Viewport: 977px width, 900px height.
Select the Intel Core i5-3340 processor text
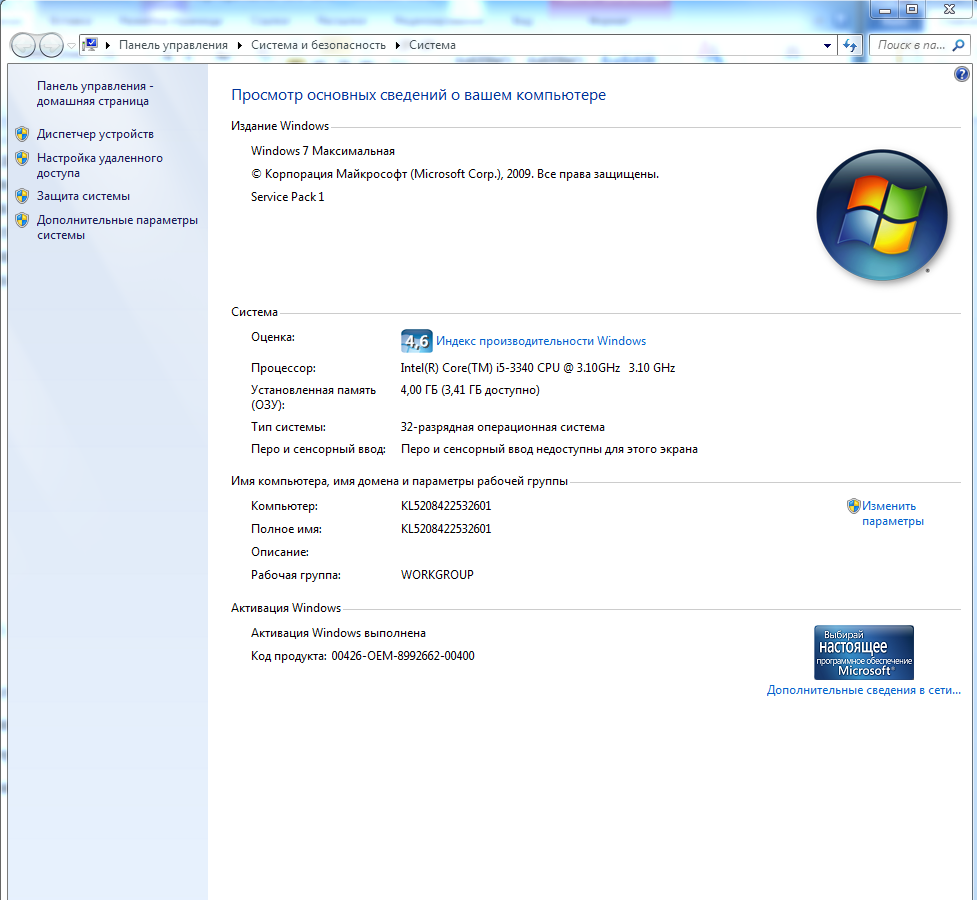(x=538, y=368)
